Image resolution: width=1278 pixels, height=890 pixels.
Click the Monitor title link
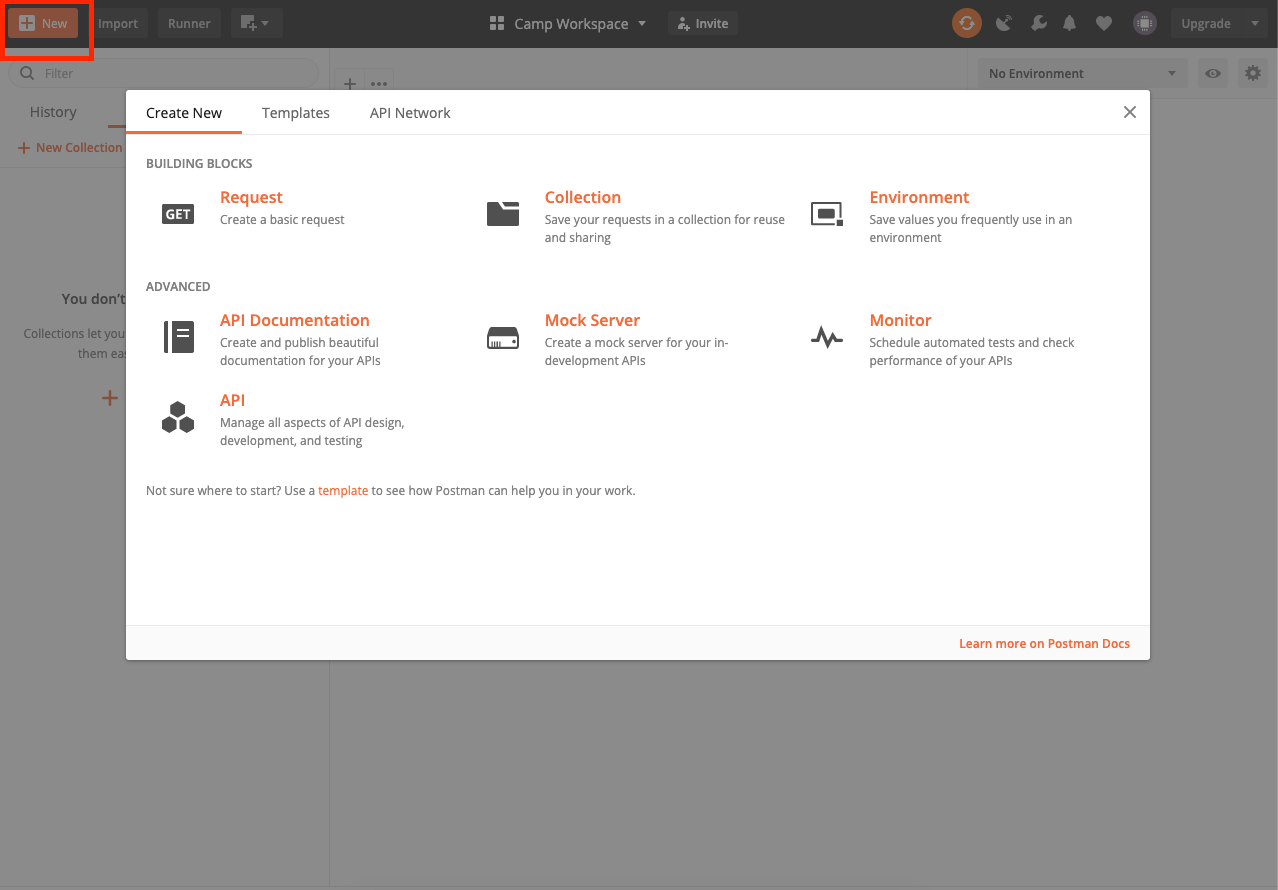[900, 320]
